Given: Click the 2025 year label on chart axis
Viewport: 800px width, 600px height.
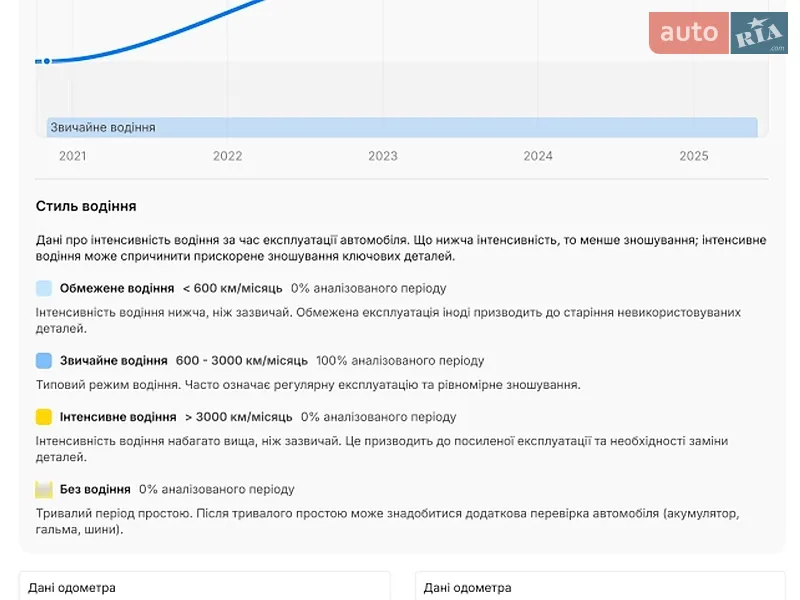Looking at the screenshot, I should click(x=693, y=156).
